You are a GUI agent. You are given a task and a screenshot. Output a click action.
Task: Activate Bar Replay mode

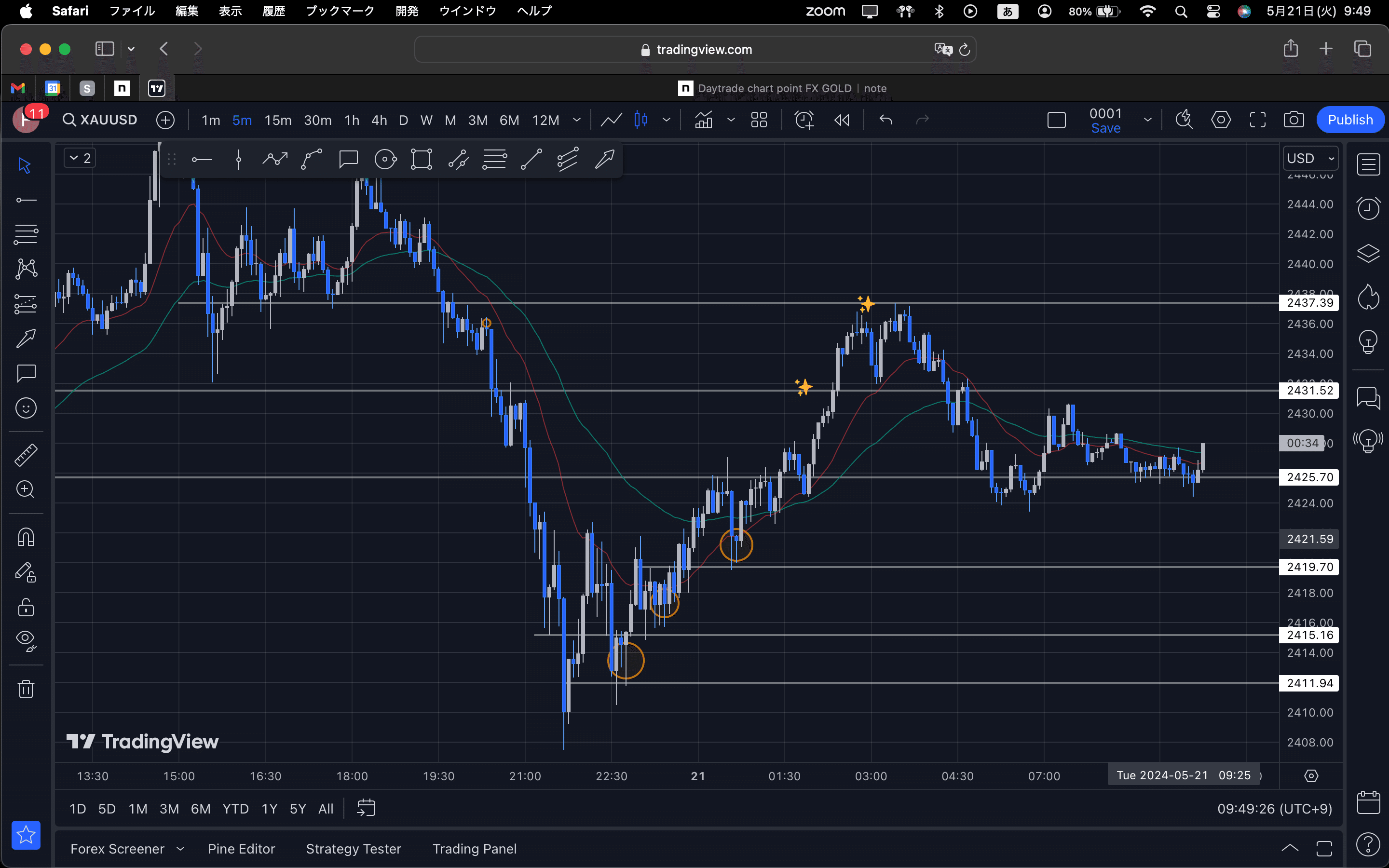[x=841, y=120]
